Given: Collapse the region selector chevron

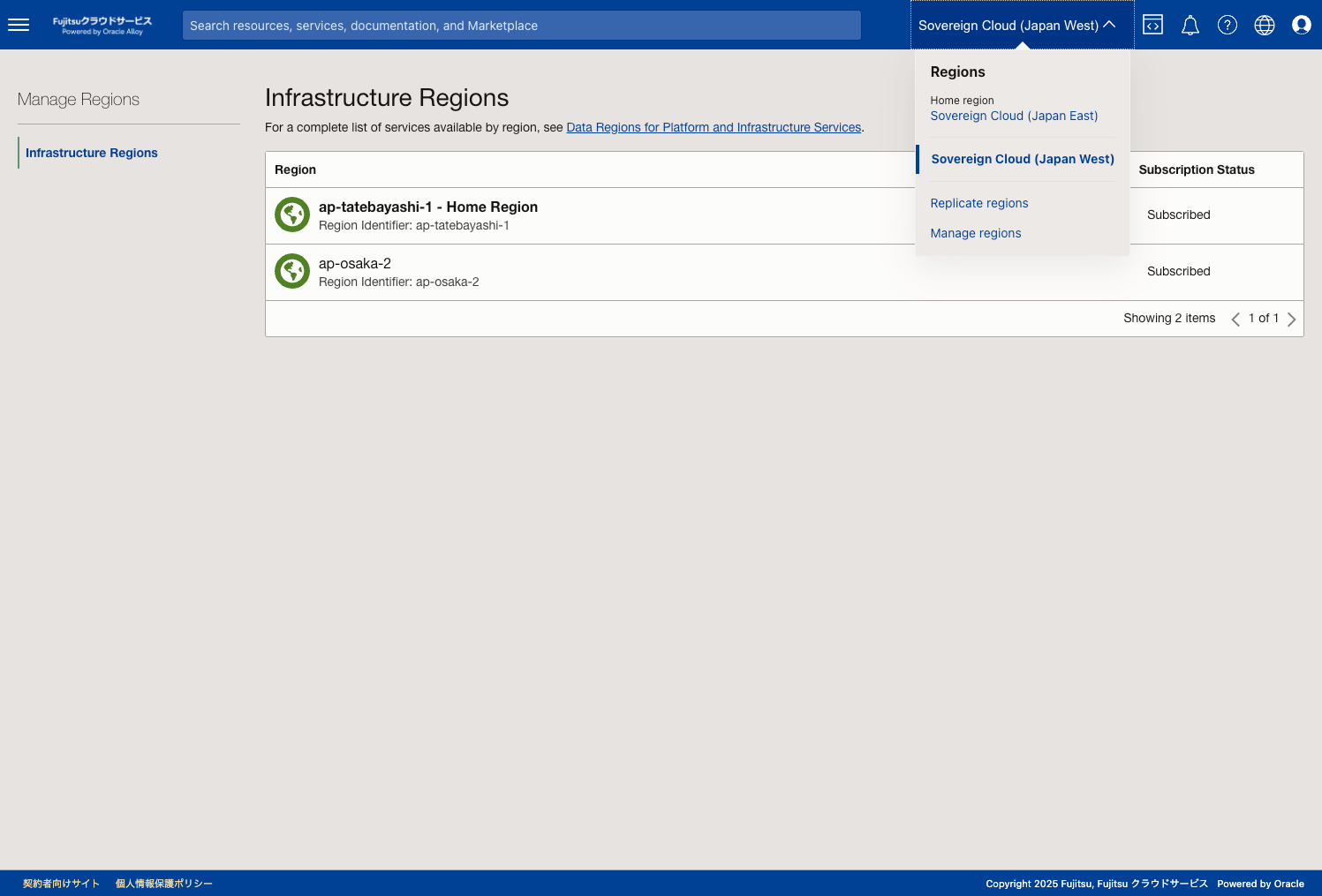Looking at the screenshot, I should [1109, 25].
